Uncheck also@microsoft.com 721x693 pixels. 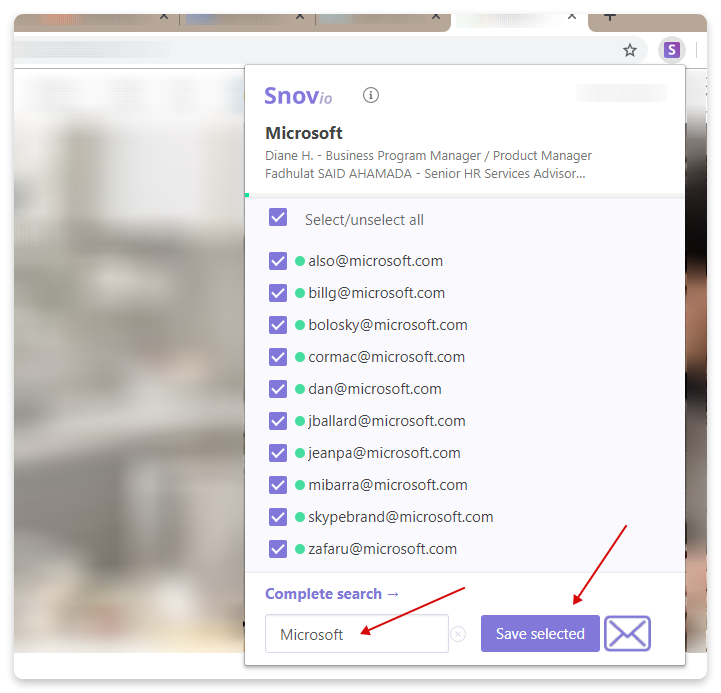278,261
